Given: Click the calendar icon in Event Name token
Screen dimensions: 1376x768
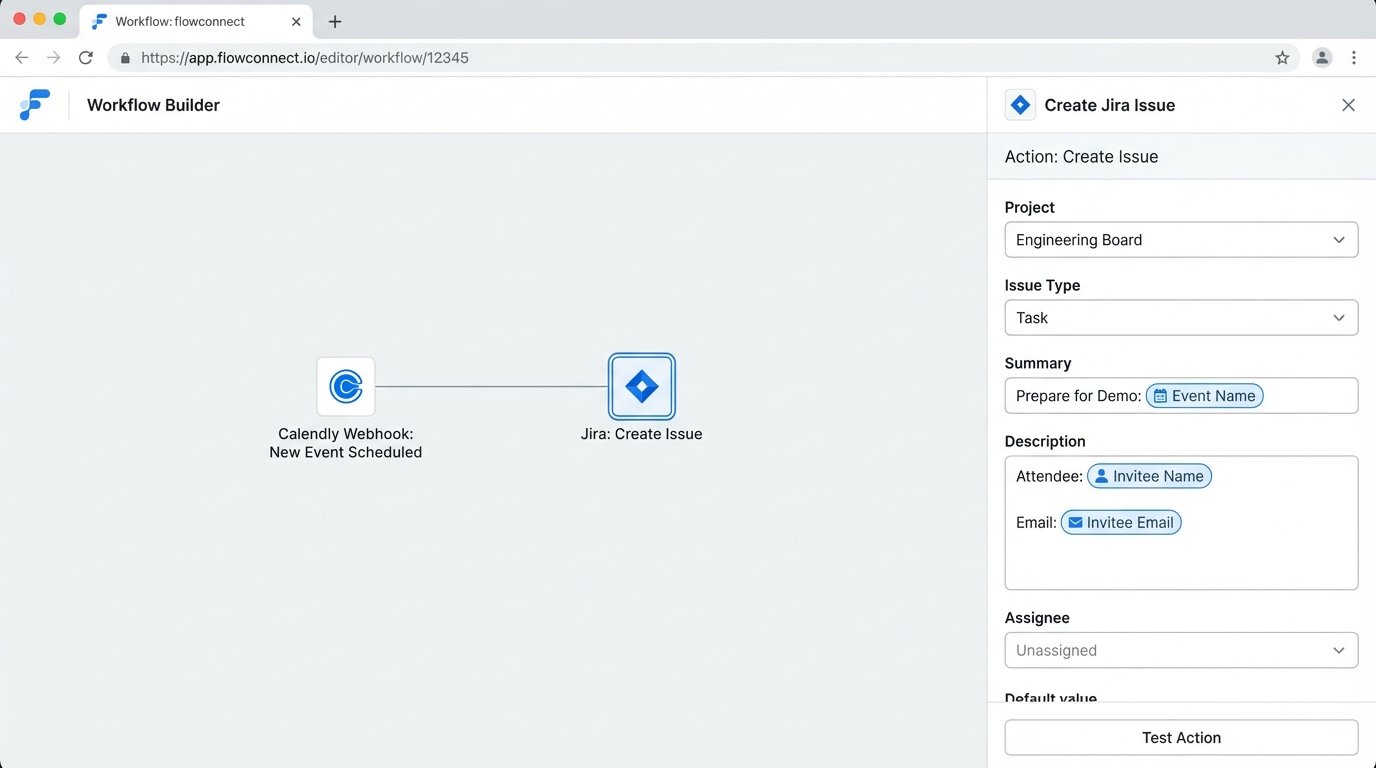Looking at the screenshot, I should pos(1165,395).
